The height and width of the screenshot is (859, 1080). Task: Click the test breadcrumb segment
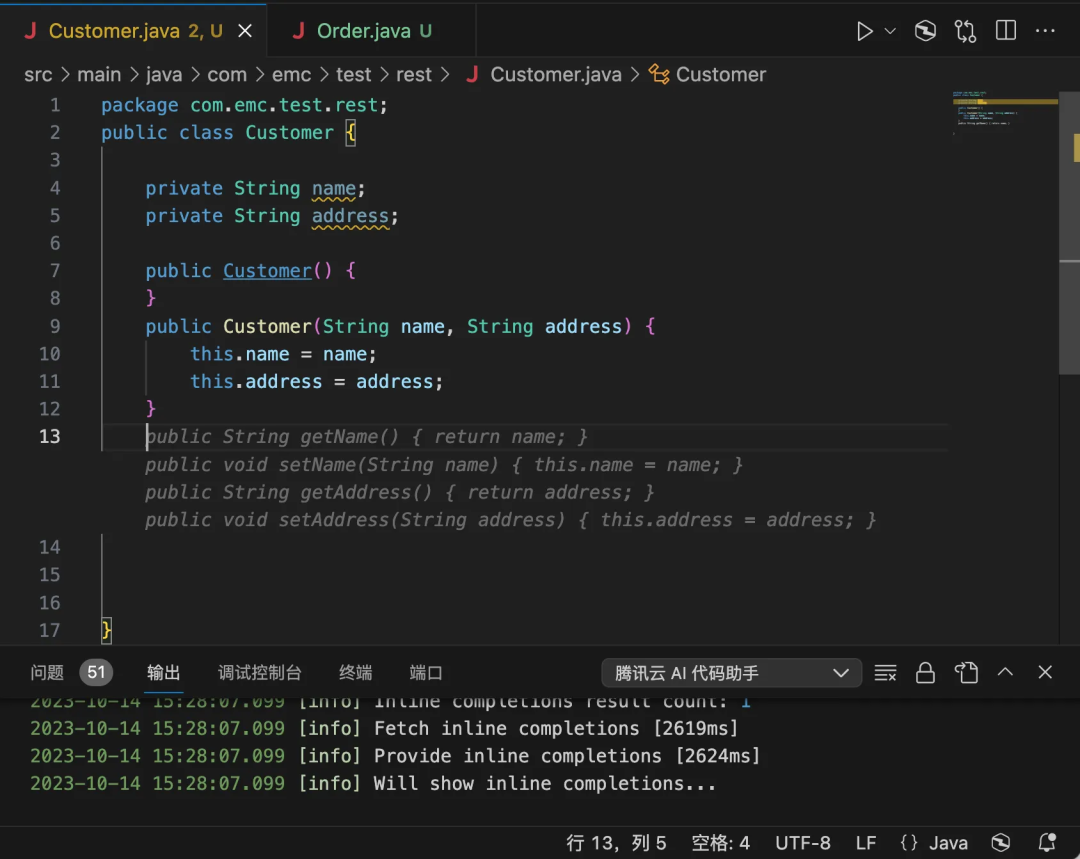353,74
